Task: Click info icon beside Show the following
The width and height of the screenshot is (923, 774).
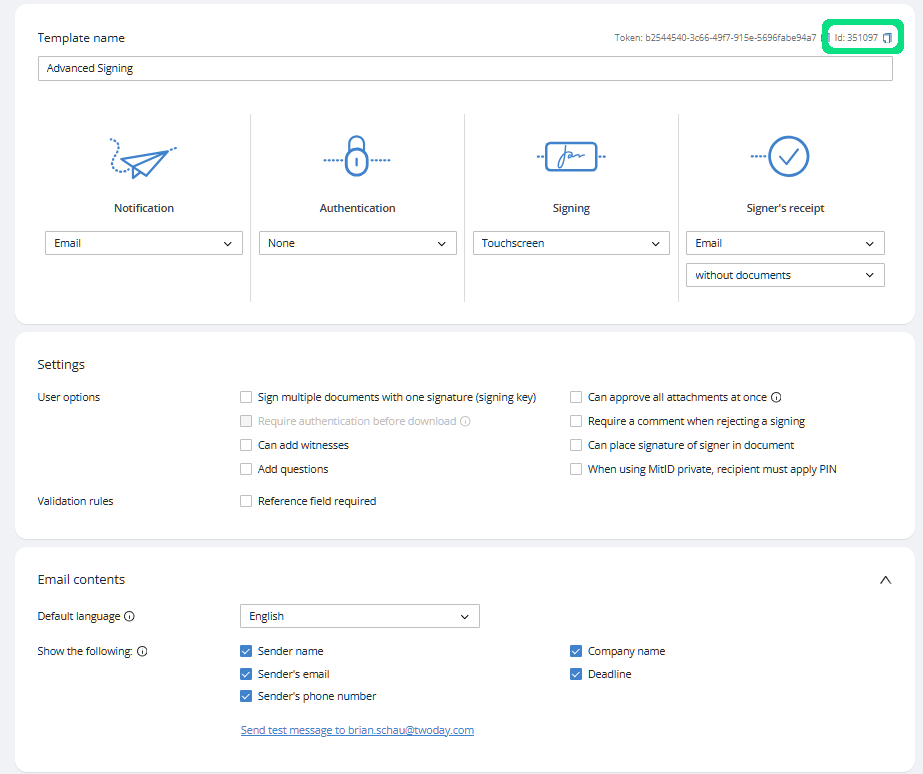Action: click(142, 652)
